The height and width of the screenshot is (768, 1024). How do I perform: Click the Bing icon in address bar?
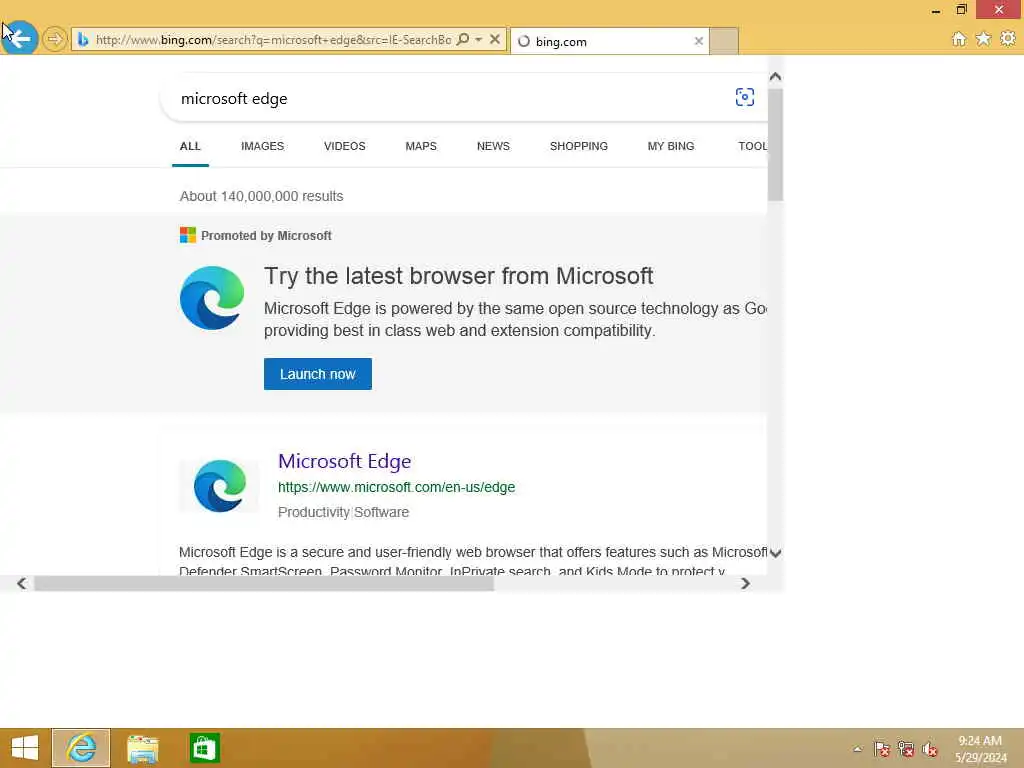click(83, 40)
